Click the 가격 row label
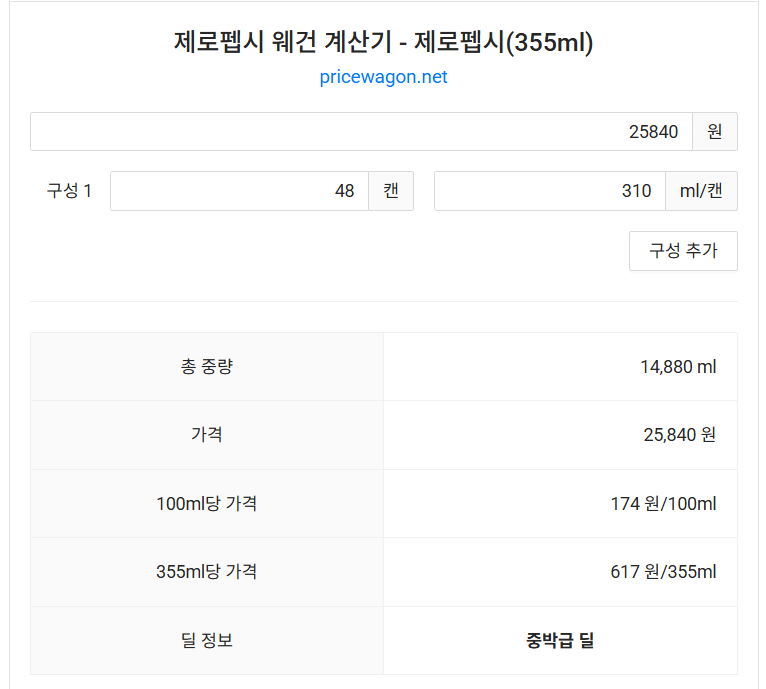The height and width of the screenshot is (689, 766). coord(207,434)
